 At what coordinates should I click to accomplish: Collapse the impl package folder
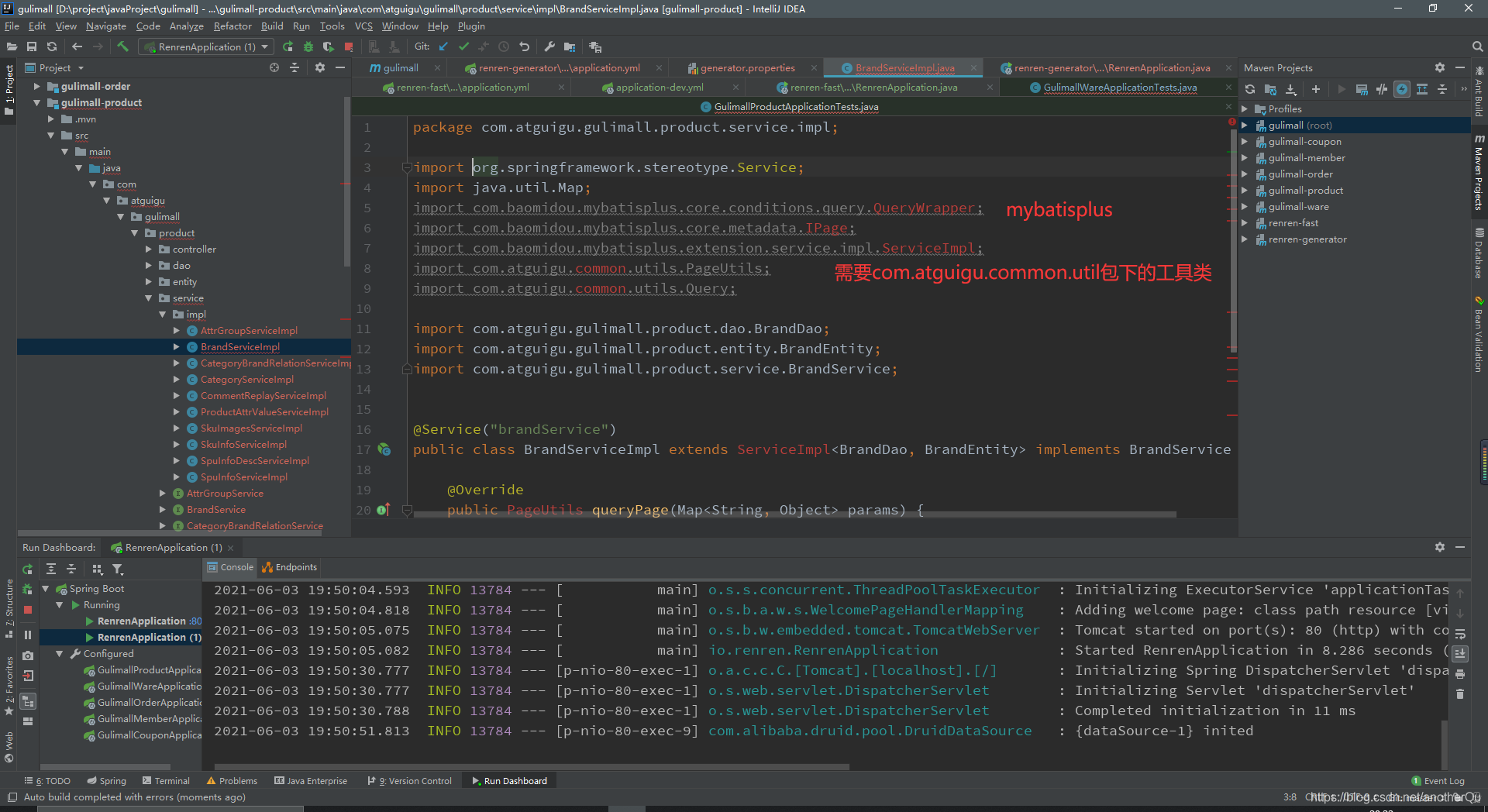coord(163,314)
